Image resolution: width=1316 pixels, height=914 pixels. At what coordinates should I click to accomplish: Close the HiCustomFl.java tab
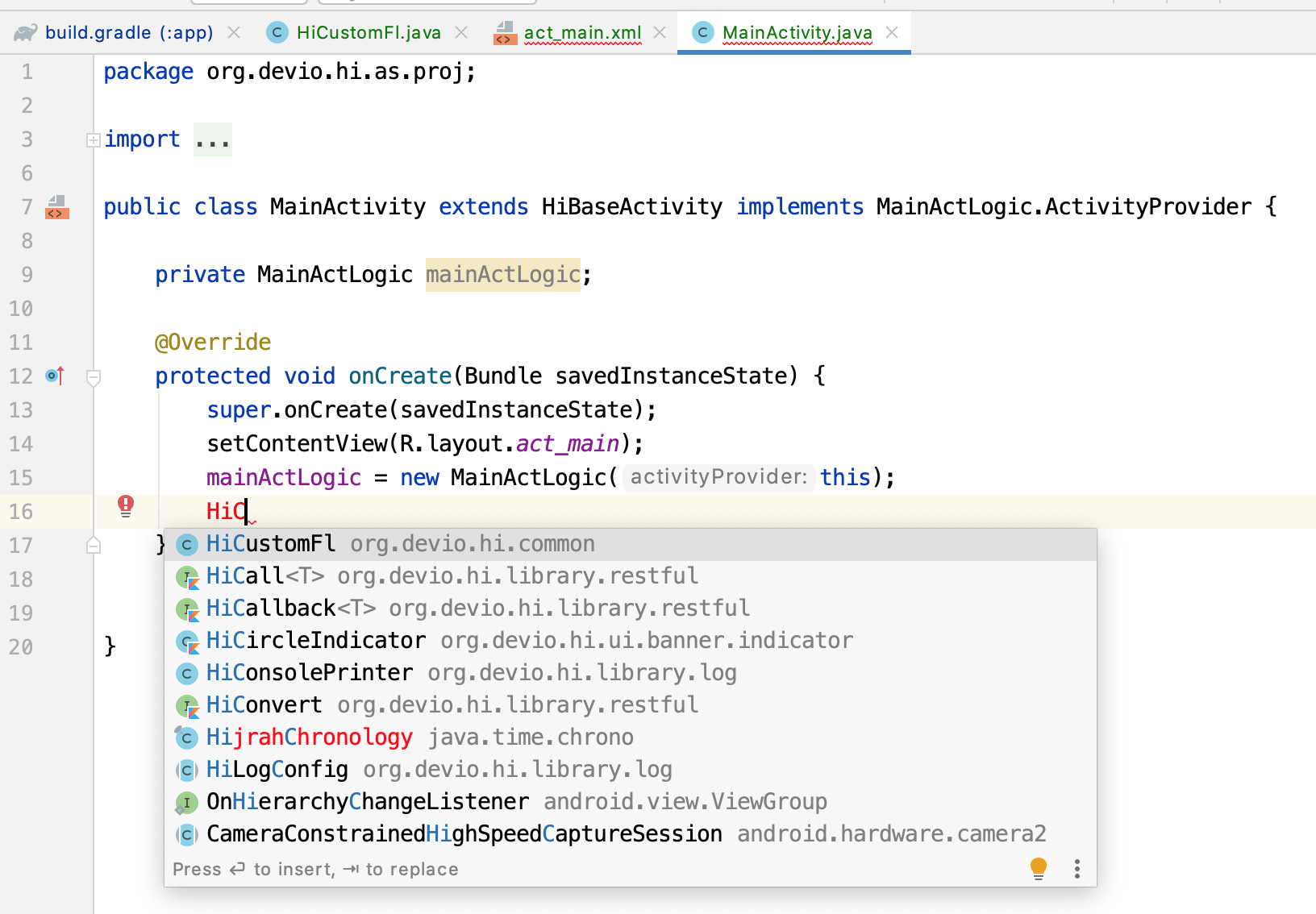[x=461, y=32]
